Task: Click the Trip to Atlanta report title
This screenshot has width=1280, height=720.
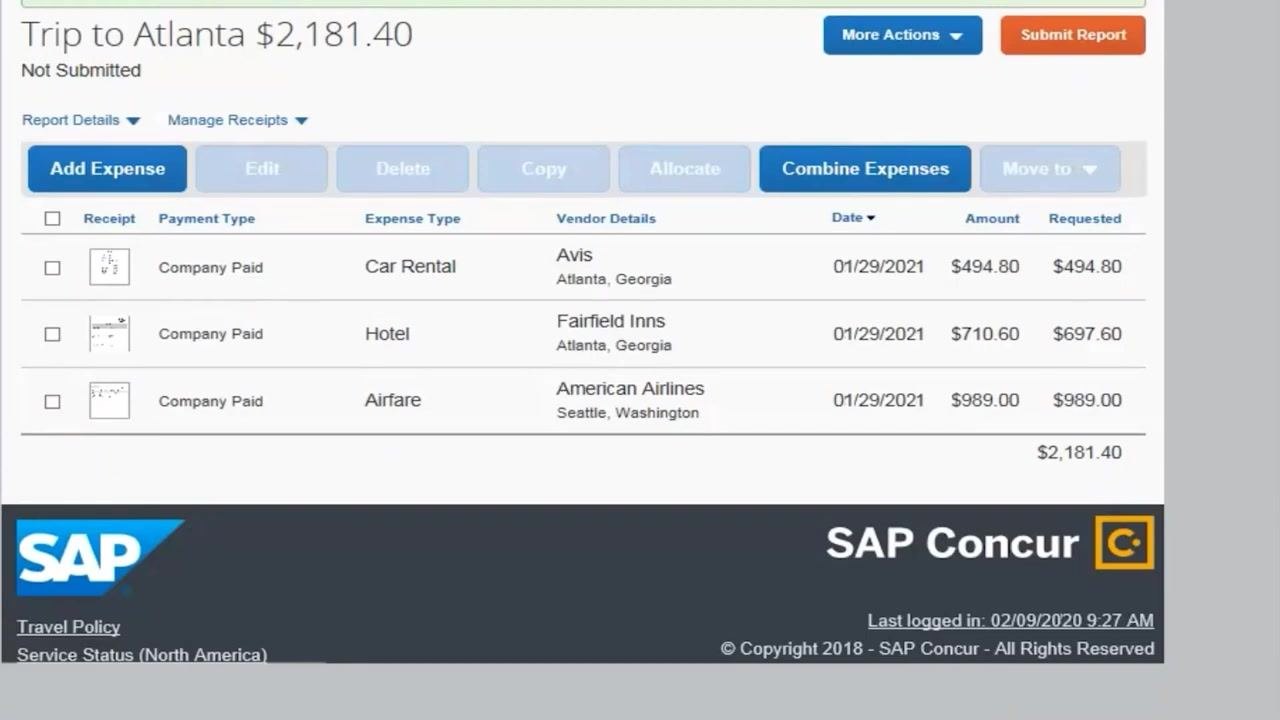Action: (217, 34)
